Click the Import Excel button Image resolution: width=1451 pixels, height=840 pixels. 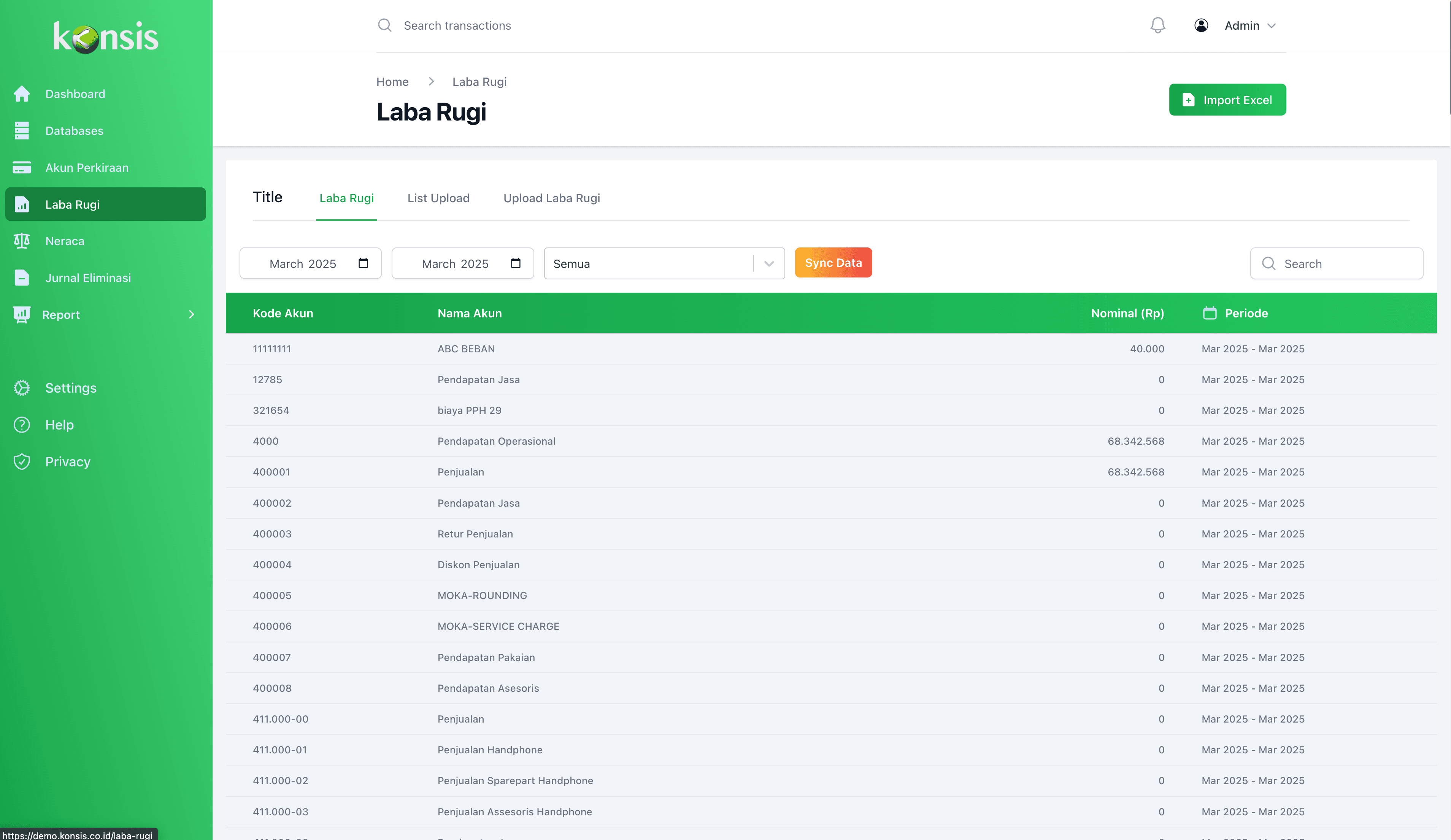tap(1226, 100)
